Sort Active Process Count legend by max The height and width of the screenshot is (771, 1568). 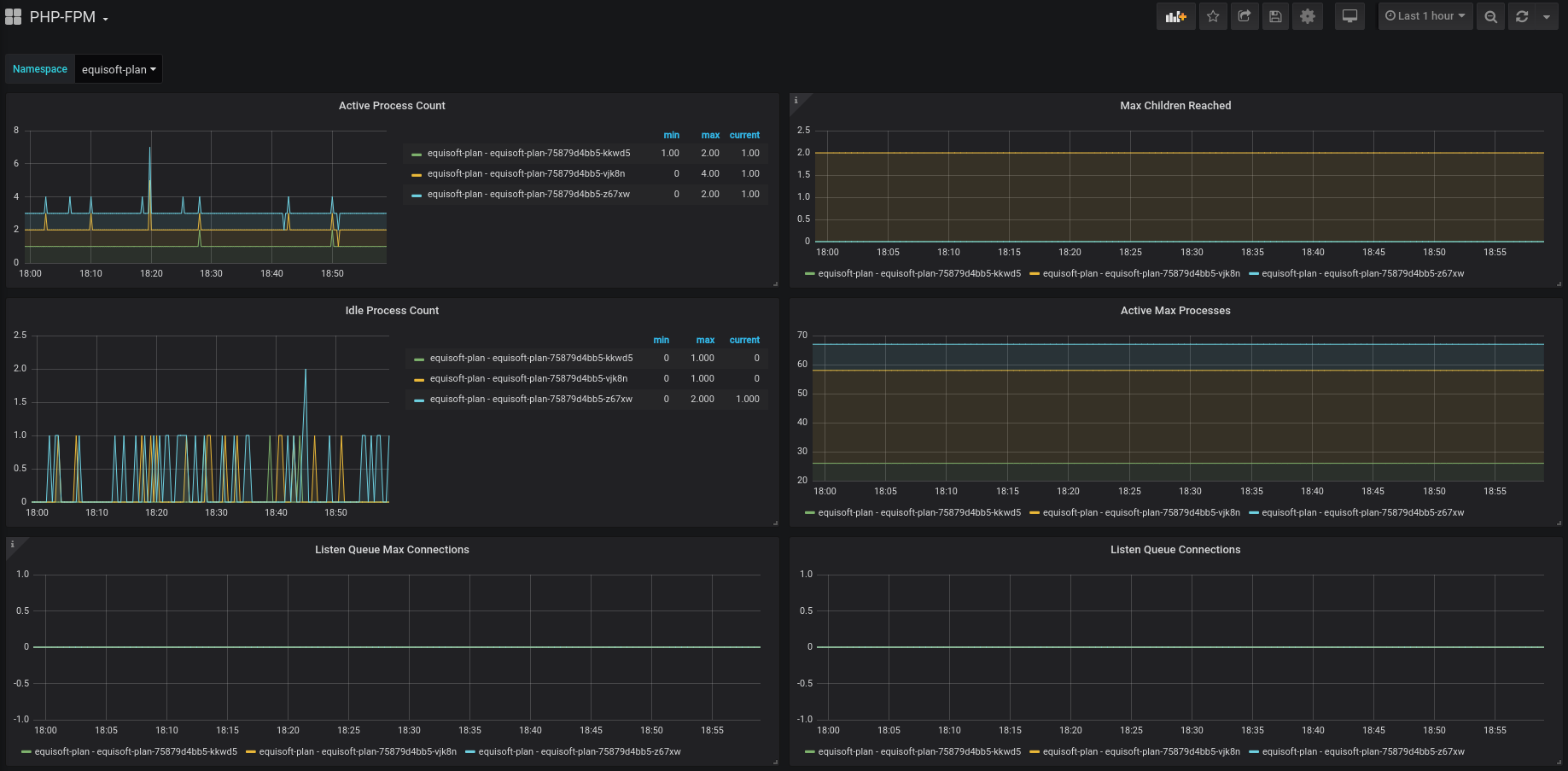coord(710,135)
